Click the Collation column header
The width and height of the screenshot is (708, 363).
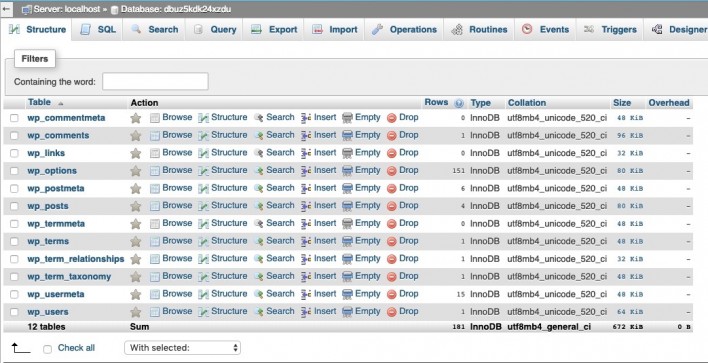[x=526, y=103]
